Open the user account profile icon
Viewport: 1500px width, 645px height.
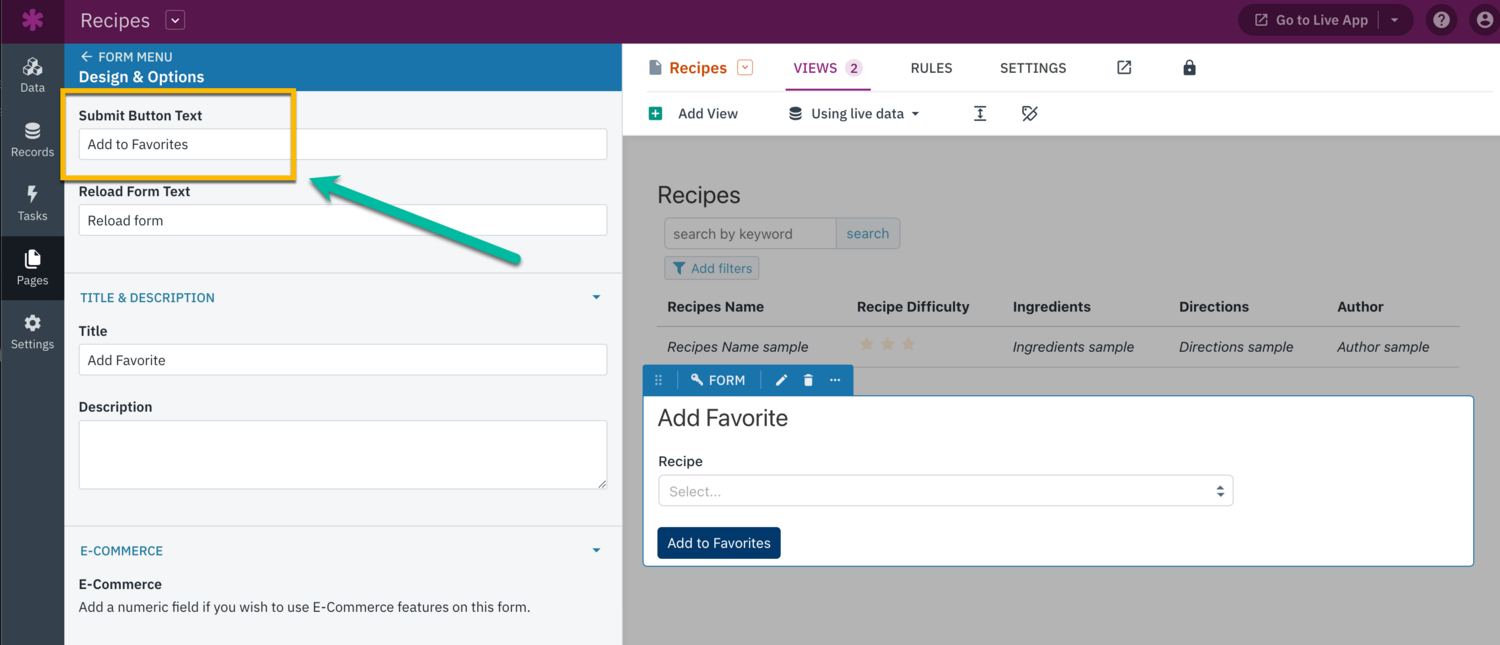click(1485, 20)
